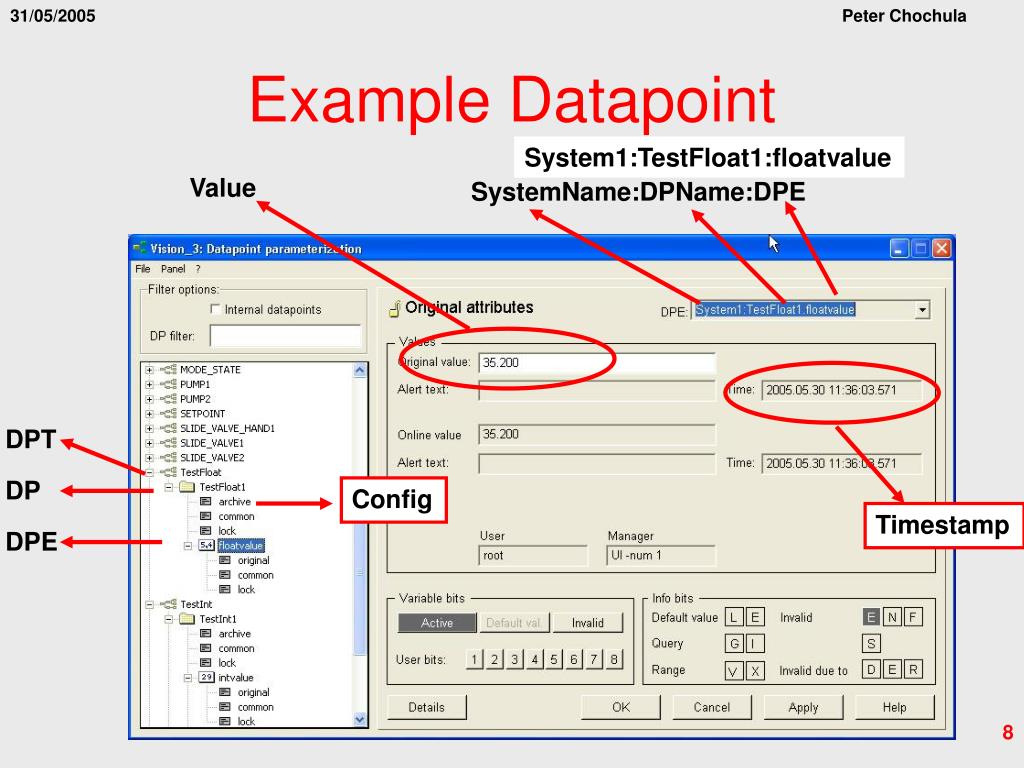This screenshot has height=768, width=1024.
Task: Toggle user bit 5
Action: point(554,660)
